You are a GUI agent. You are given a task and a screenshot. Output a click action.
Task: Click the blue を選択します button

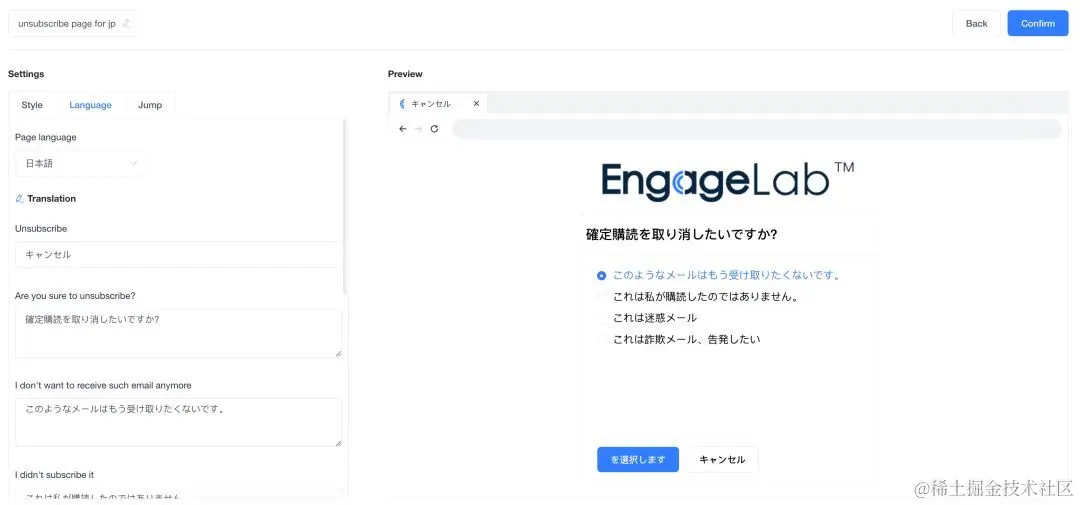(638, 460)
